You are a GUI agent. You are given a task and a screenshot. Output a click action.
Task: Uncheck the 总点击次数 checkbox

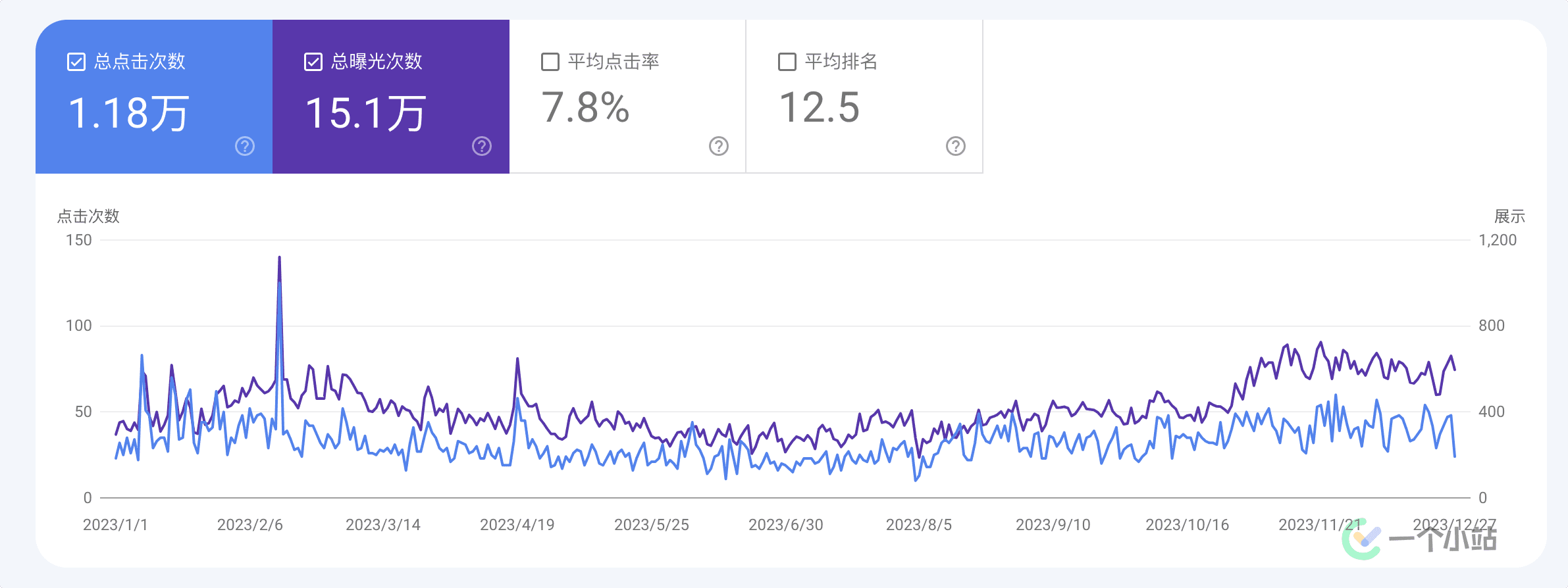click(76, 62)
